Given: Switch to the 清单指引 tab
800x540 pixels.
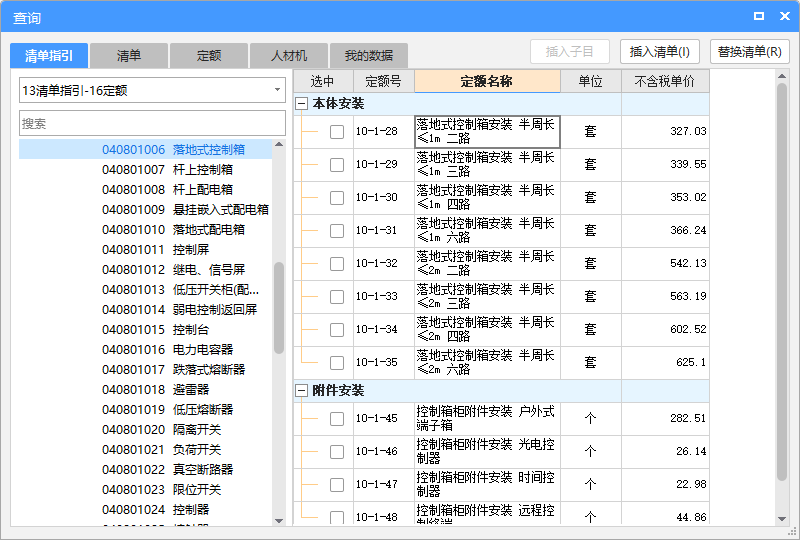Looking at the screenshot, I should pyautogui.click(x=49, y=56).
